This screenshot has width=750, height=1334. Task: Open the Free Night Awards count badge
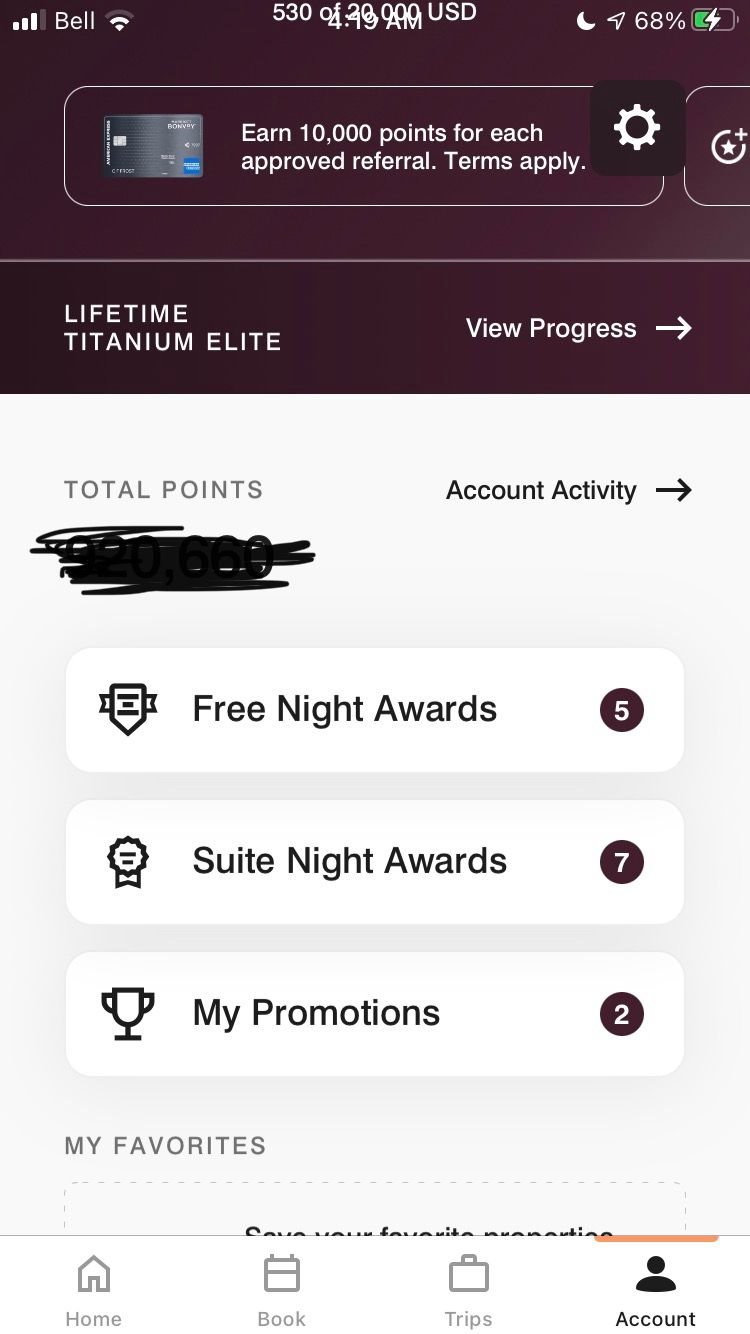pos(621,710)
